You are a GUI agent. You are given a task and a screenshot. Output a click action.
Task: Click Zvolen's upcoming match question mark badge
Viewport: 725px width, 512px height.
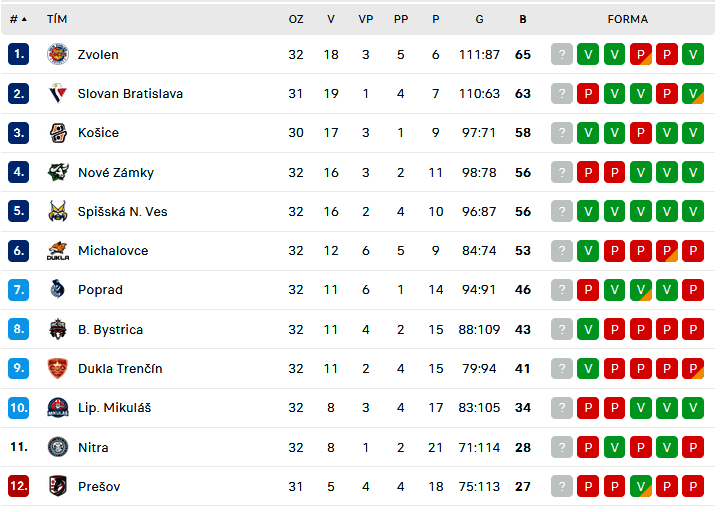tap(562, 54)
